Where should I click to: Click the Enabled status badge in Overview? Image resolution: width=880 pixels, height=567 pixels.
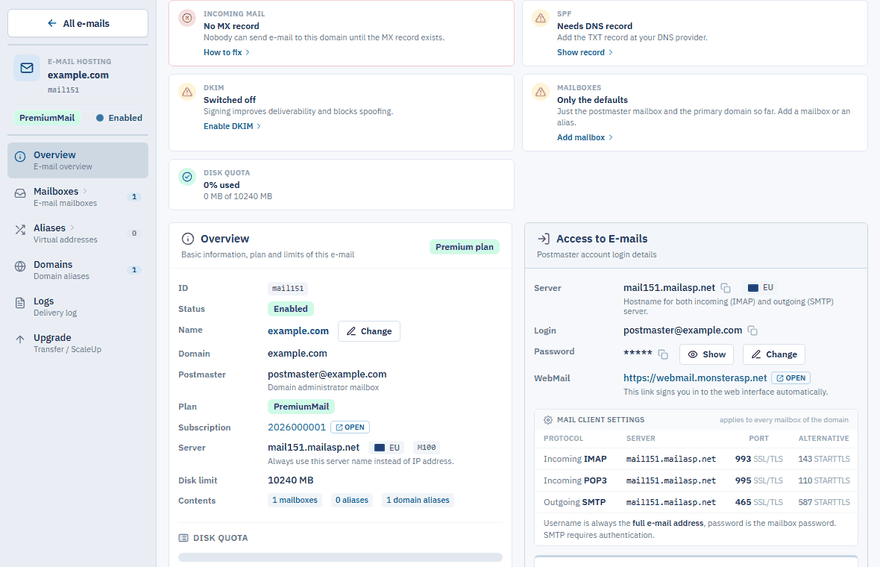click(290, 309)
